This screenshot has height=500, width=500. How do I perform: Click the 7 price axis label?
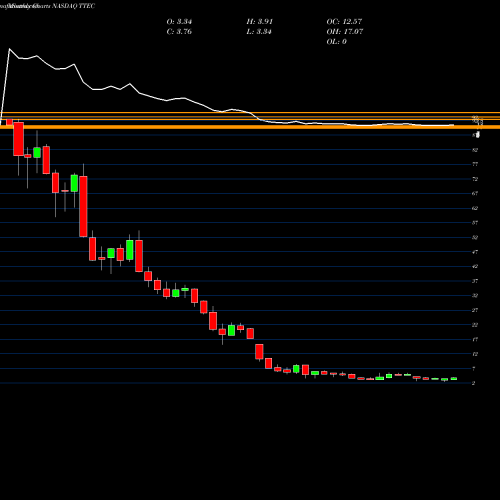[x=474, y=369]
